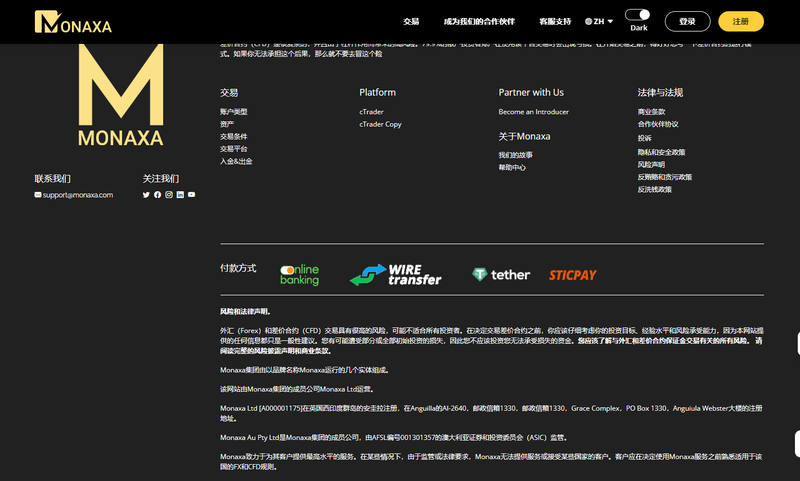
Task: Open the 反洗钱政策 link
Action: (655, 189)
